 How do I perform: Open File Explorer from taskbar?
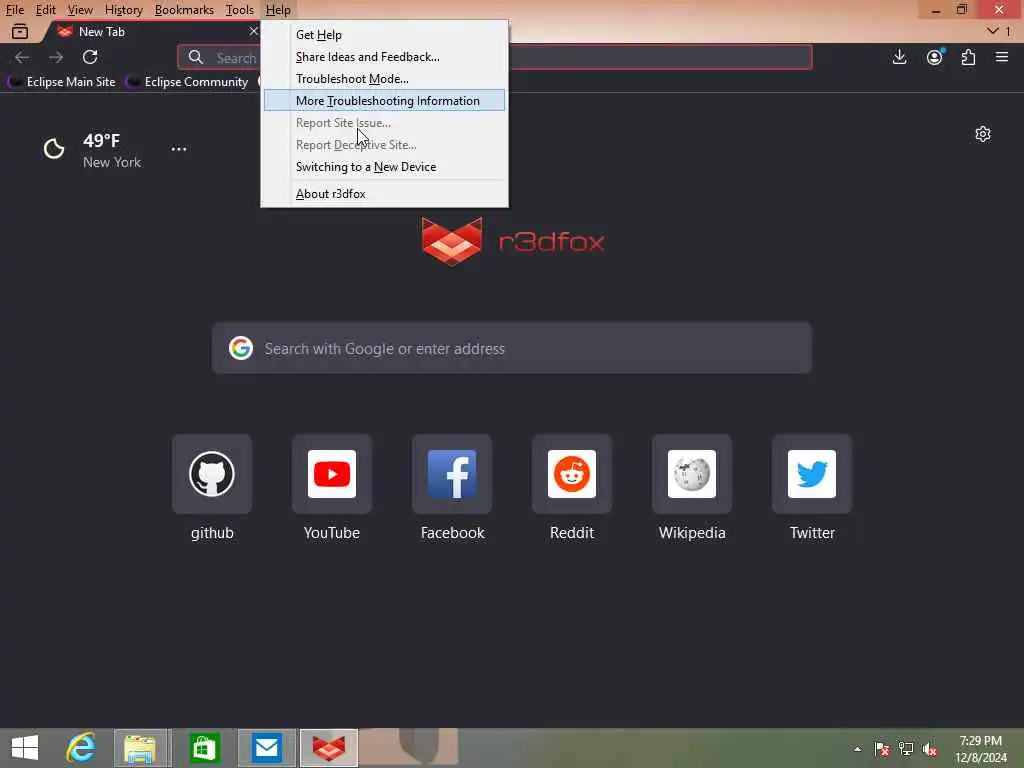[x=139, y=748]
